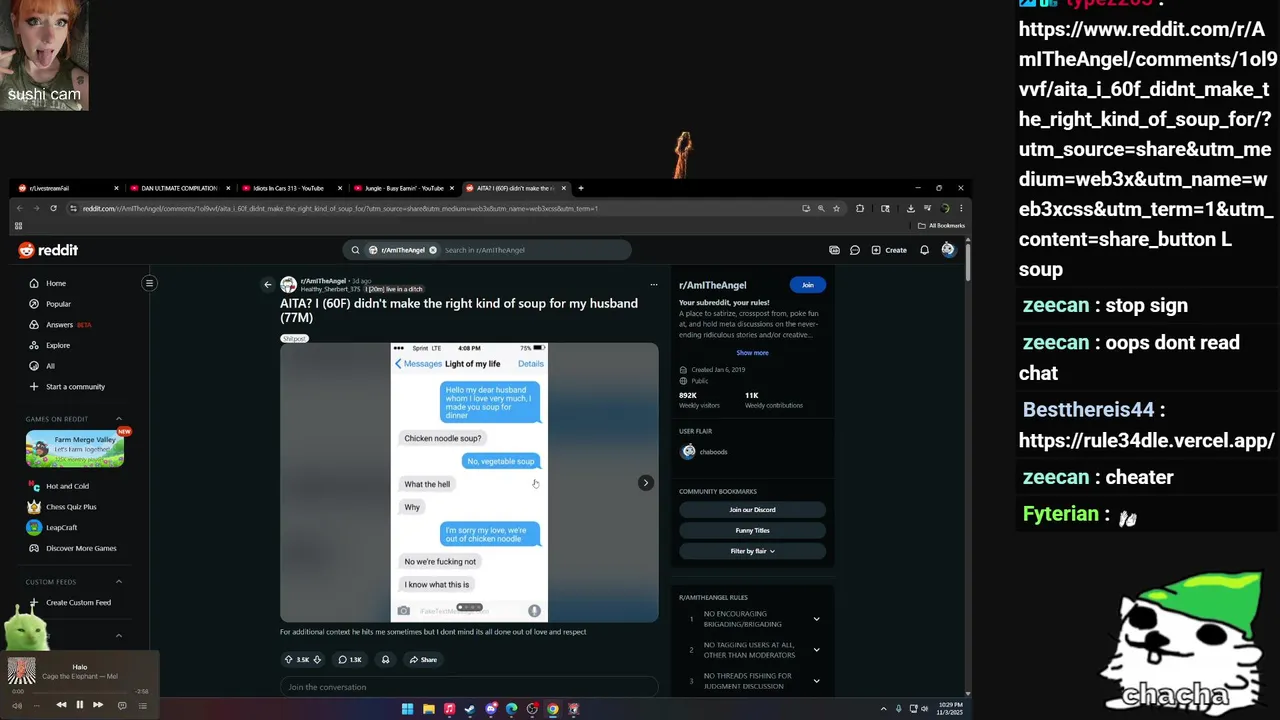1280x720 pixels.
Task: Click Create Custom Feed
Action: [x=78, y=603]
